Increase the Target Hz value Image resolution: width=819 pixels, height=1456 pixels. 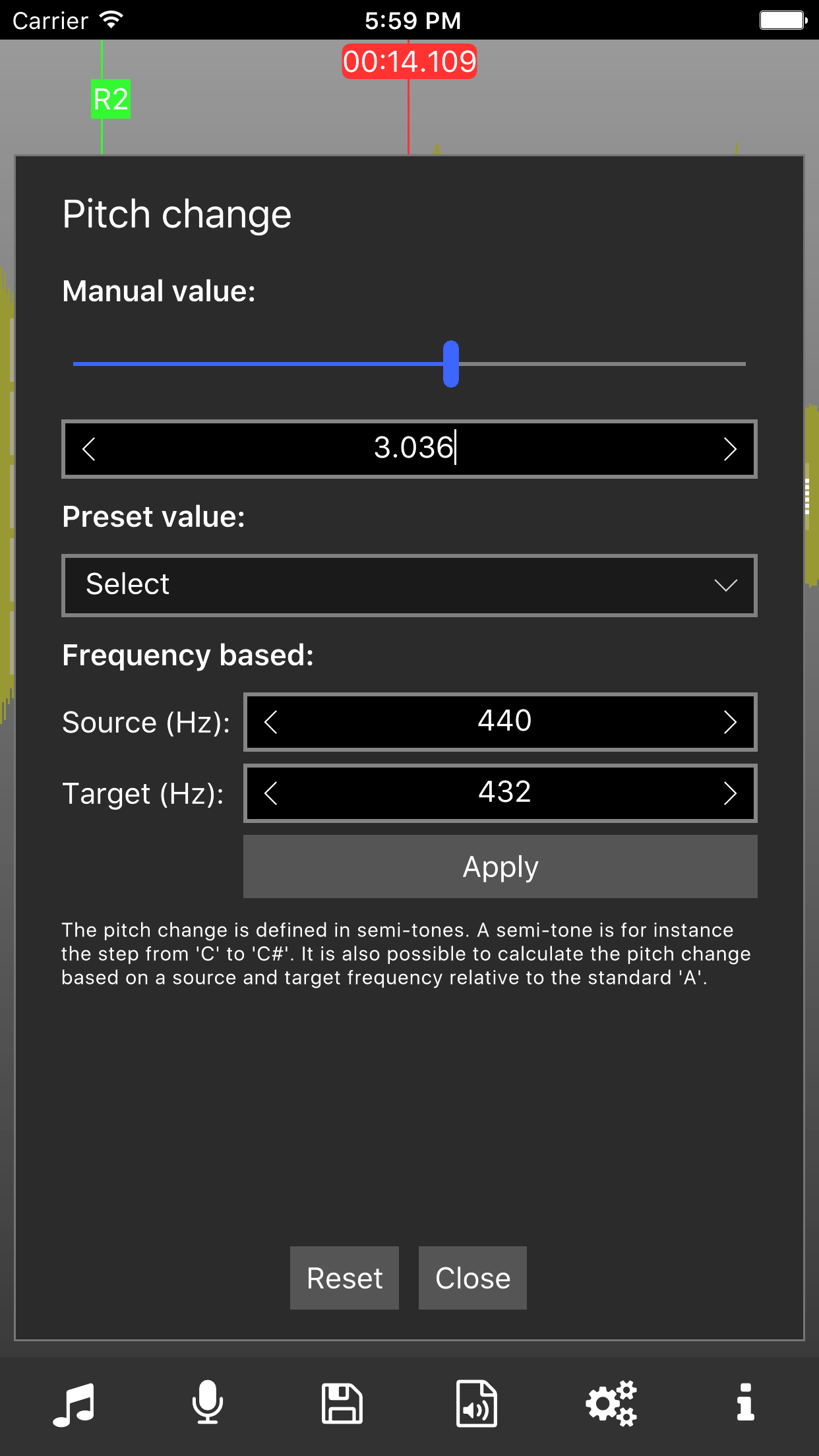click(730, 793)
